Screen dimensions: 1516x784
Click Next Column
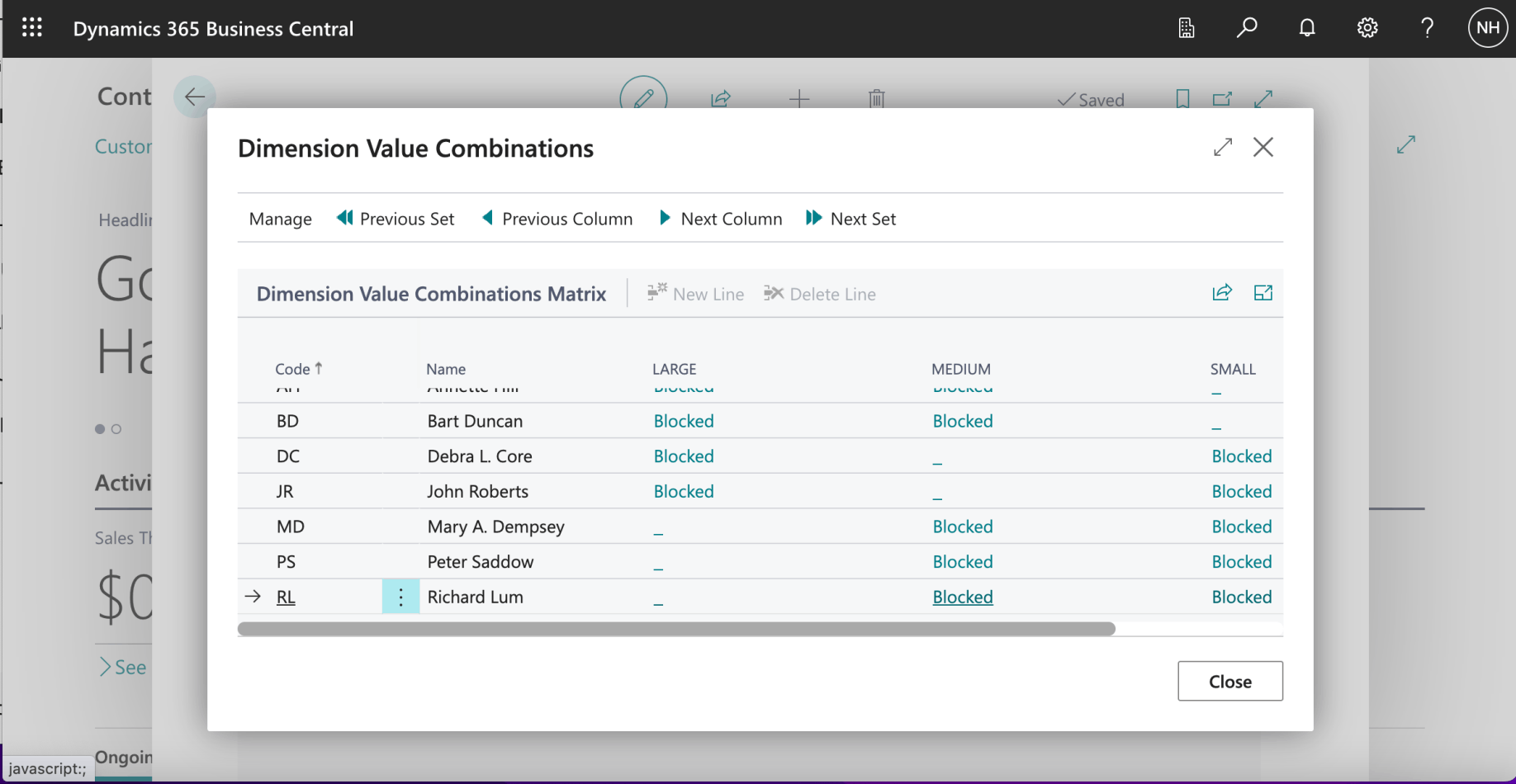pyautogui.click(x=721, y=219)
